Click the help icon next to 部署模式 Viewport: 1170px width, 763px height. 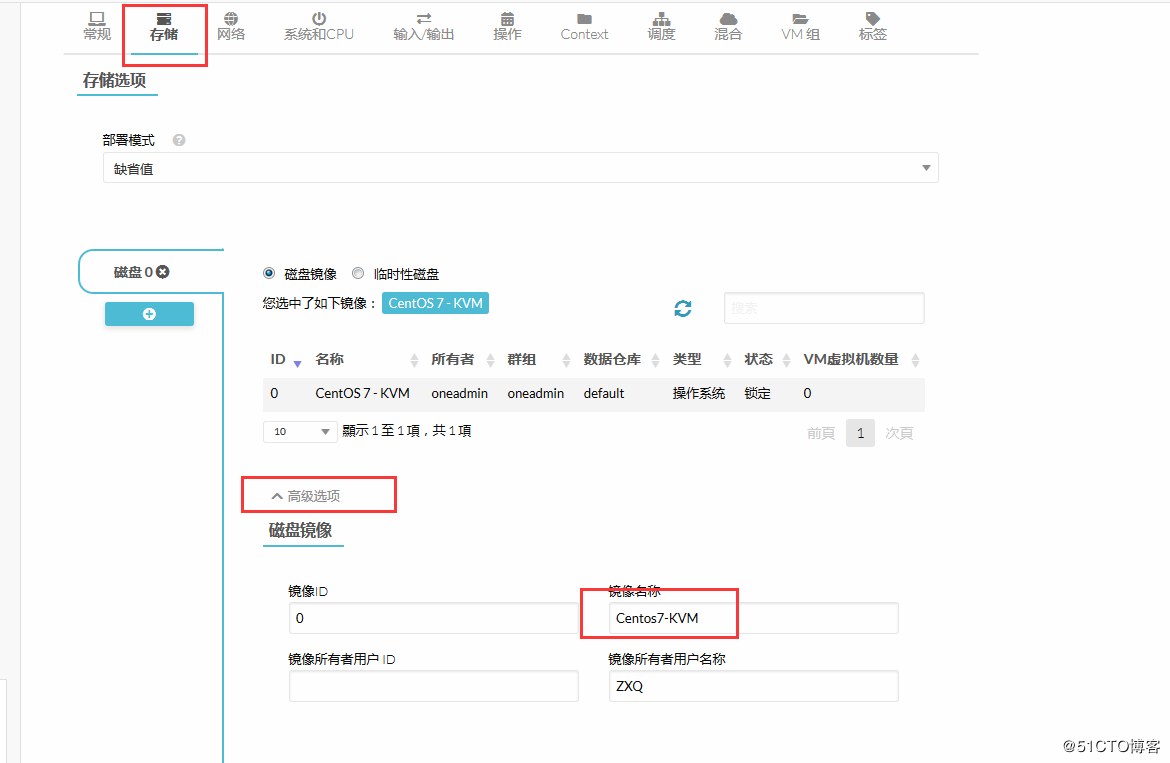click(179, 140)
